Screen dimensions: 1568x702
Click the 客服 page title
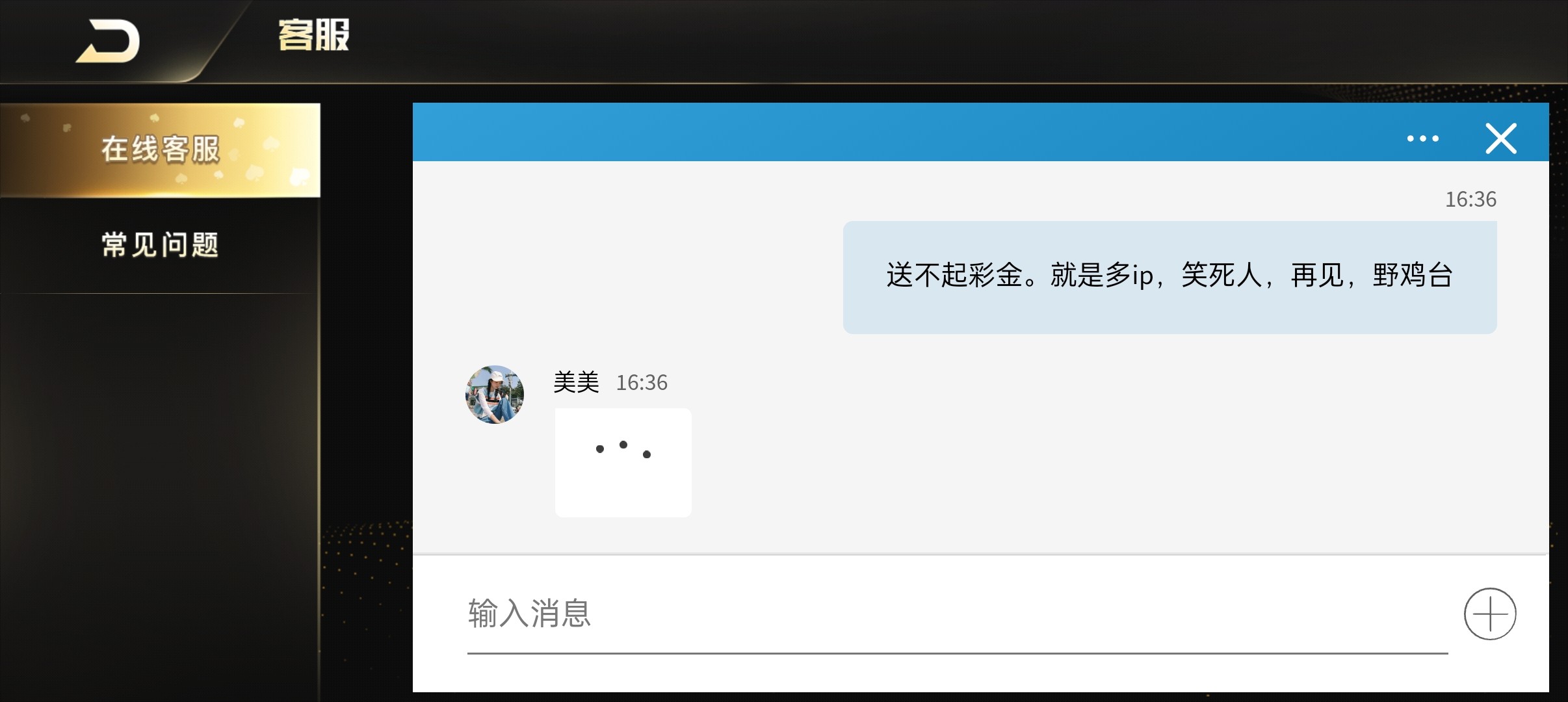click(314, 35)
